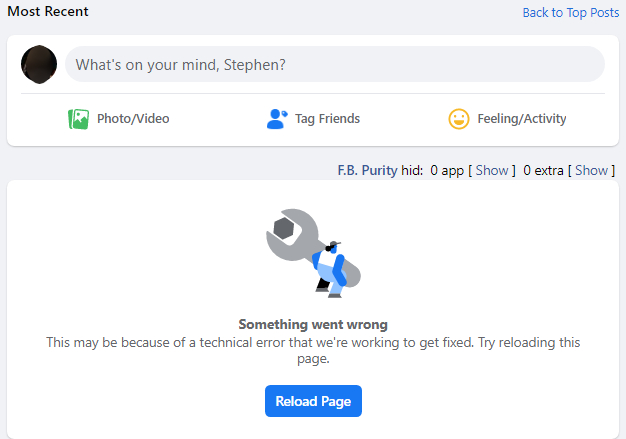
Task: Click the Most Recent heading
Action: pyautogui.click(x=48, y=11)
